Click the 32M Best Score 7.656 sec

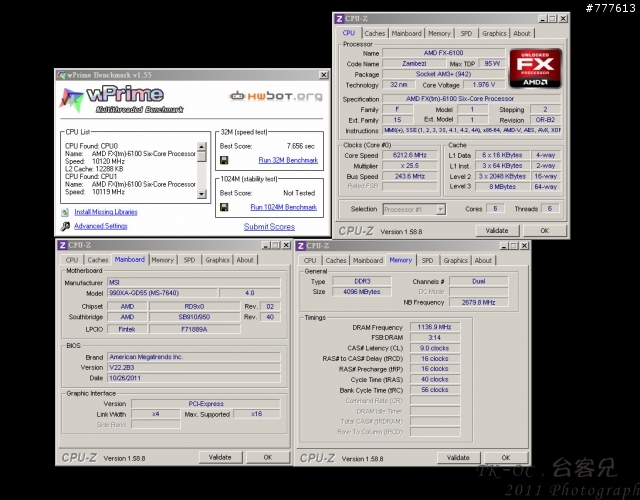tap(300, 146)
